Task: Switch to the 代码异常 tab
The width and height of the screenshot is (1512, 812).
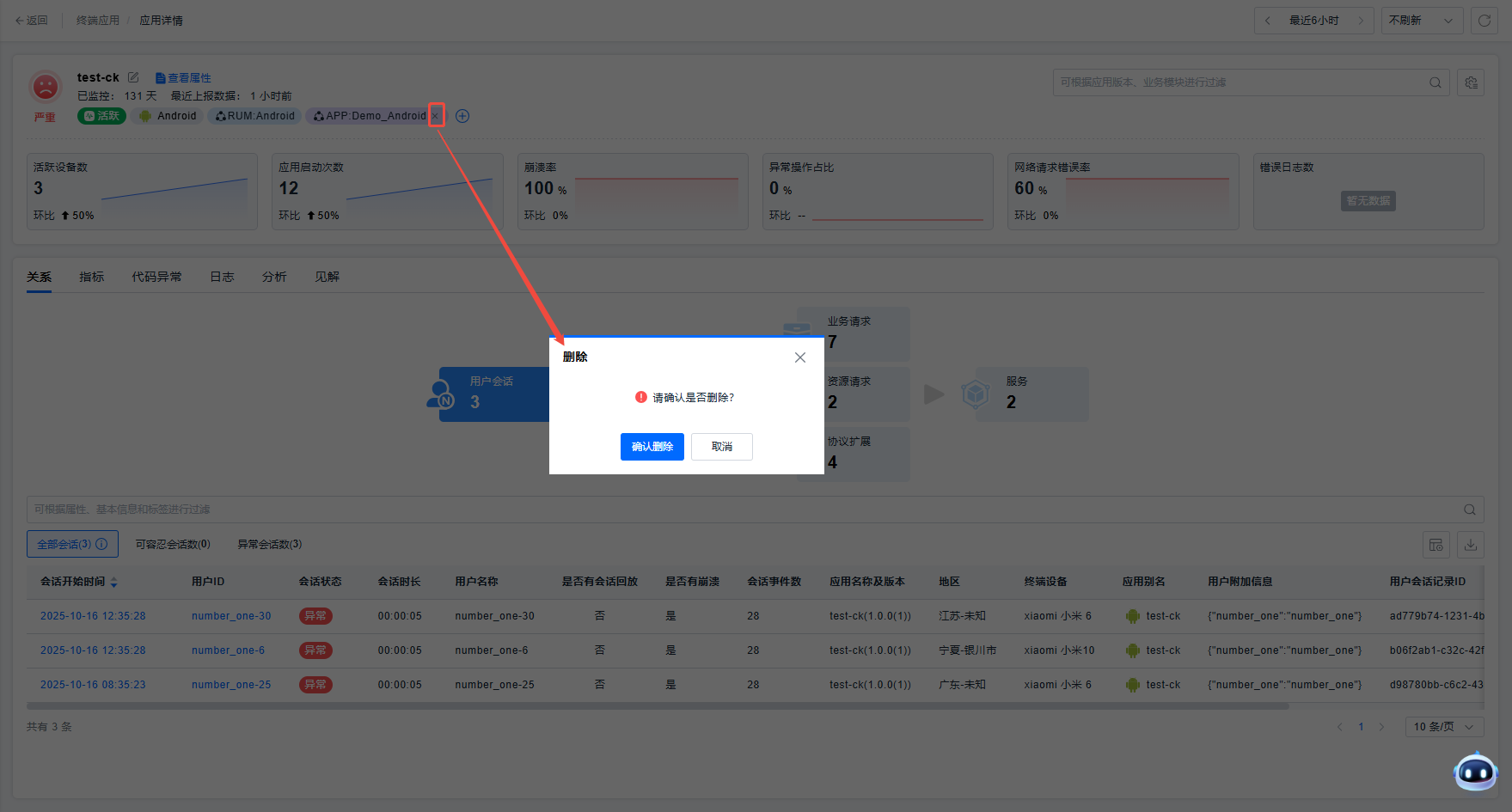Action: click(156, 277)
